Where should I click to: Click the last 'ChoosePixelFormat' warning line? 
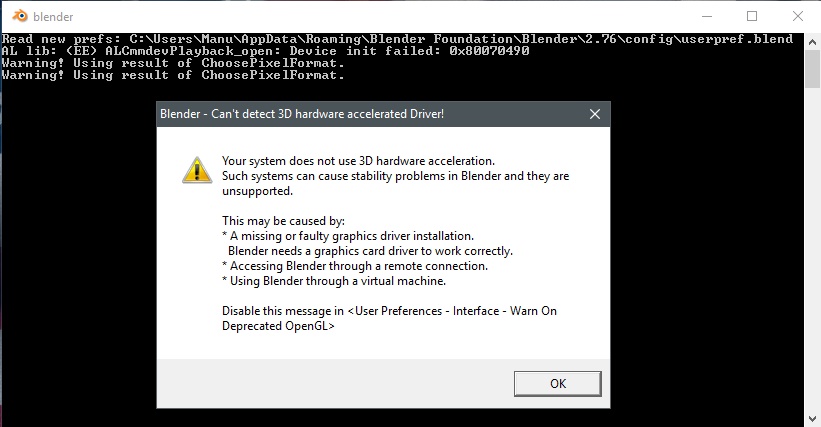[173, 75]
